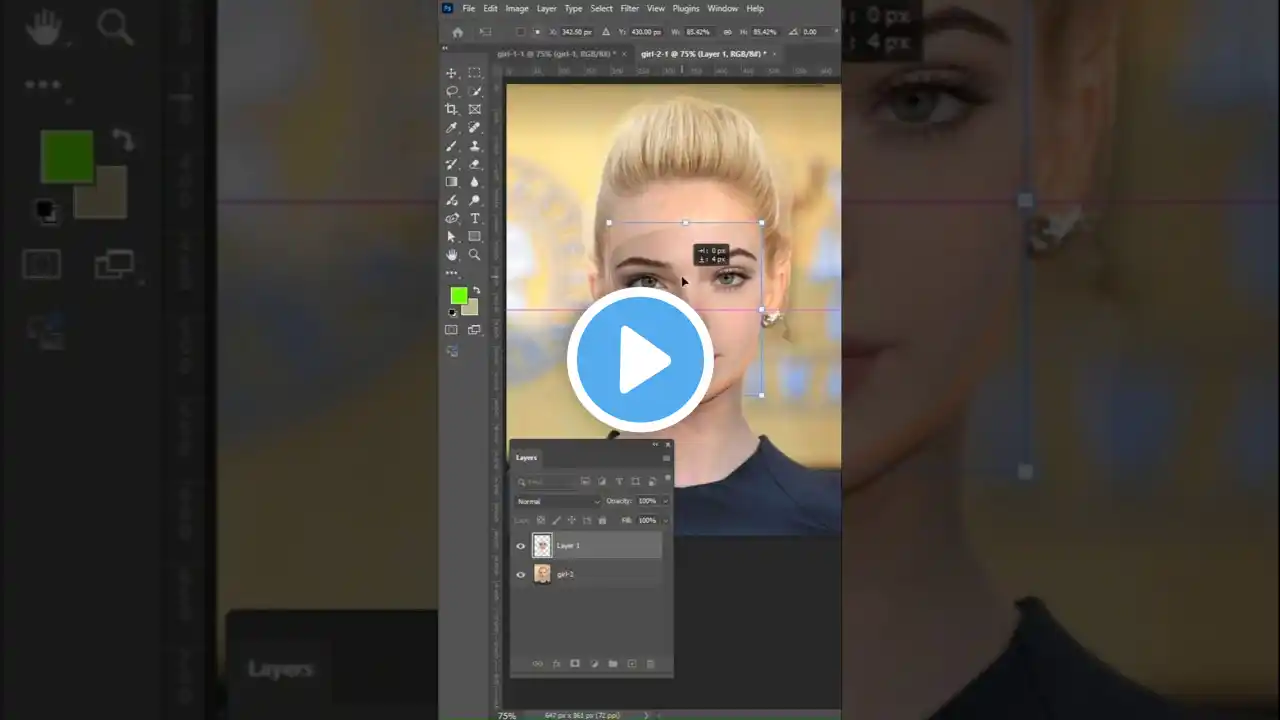1280x720 pixels.
Task: Open the Edit Toolbar three-dots menu
Action: pos(452,273)
